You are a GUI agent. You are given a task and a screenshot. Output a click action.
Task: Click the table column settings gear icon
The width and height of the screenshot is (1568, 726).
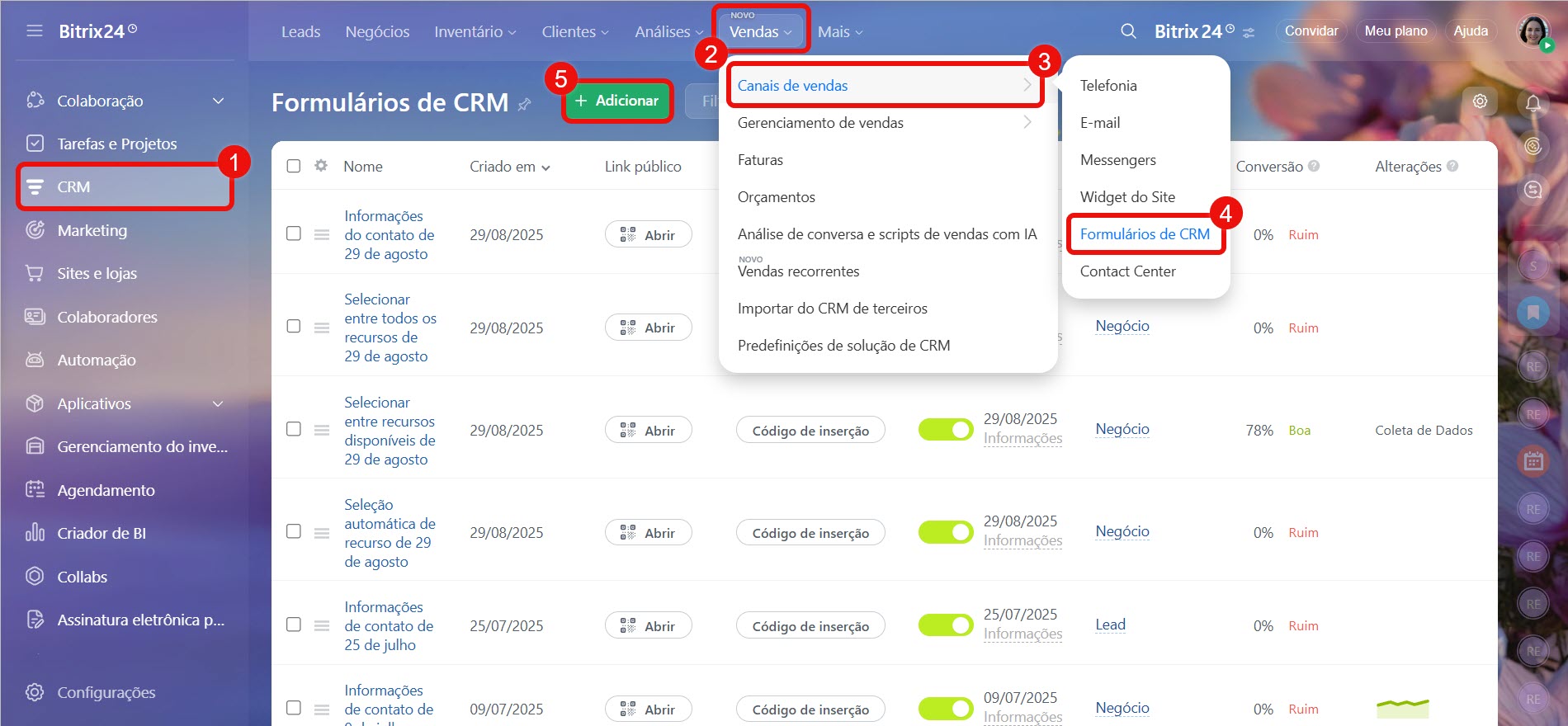tap(321, 166)
